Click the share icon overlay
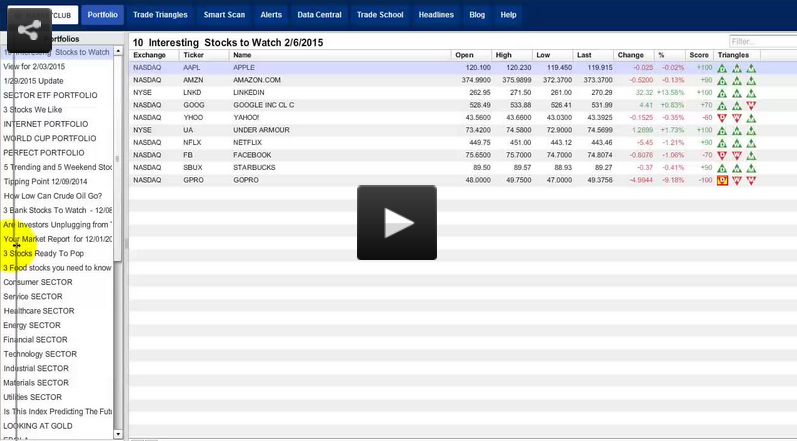 pyautogui.click(x=29, y=30)
